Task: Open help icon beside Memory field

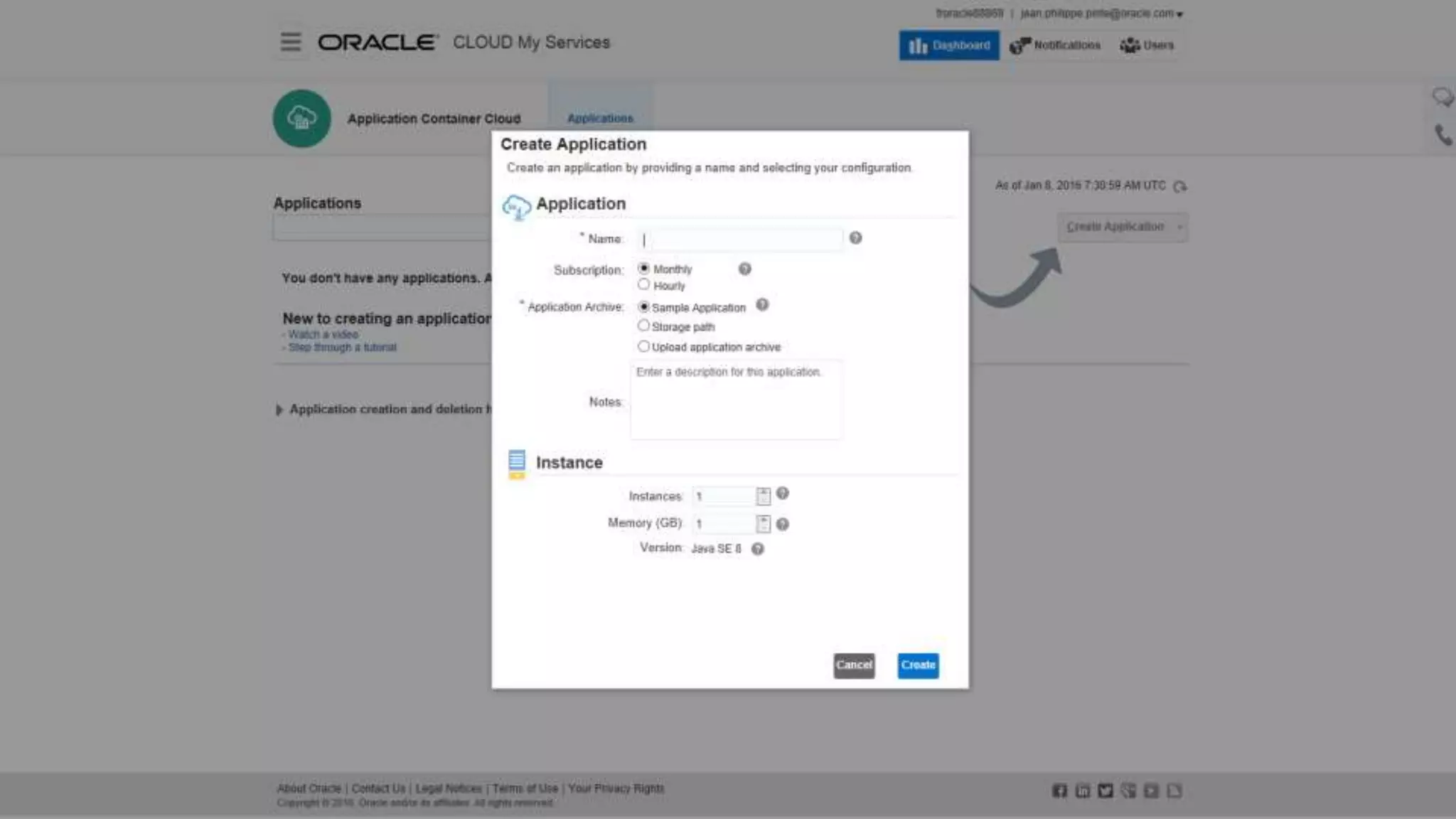Action: 782,524
